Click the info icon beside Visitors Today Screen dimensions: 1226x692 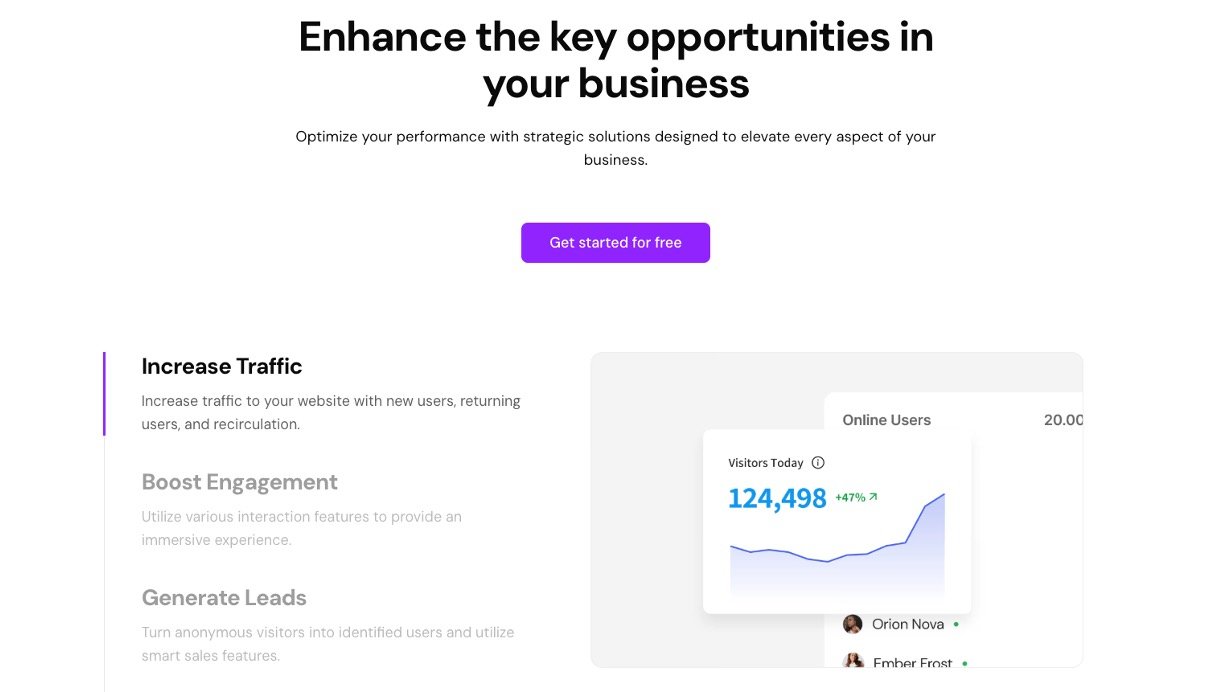pyautogui.click(x=818, y=463)
